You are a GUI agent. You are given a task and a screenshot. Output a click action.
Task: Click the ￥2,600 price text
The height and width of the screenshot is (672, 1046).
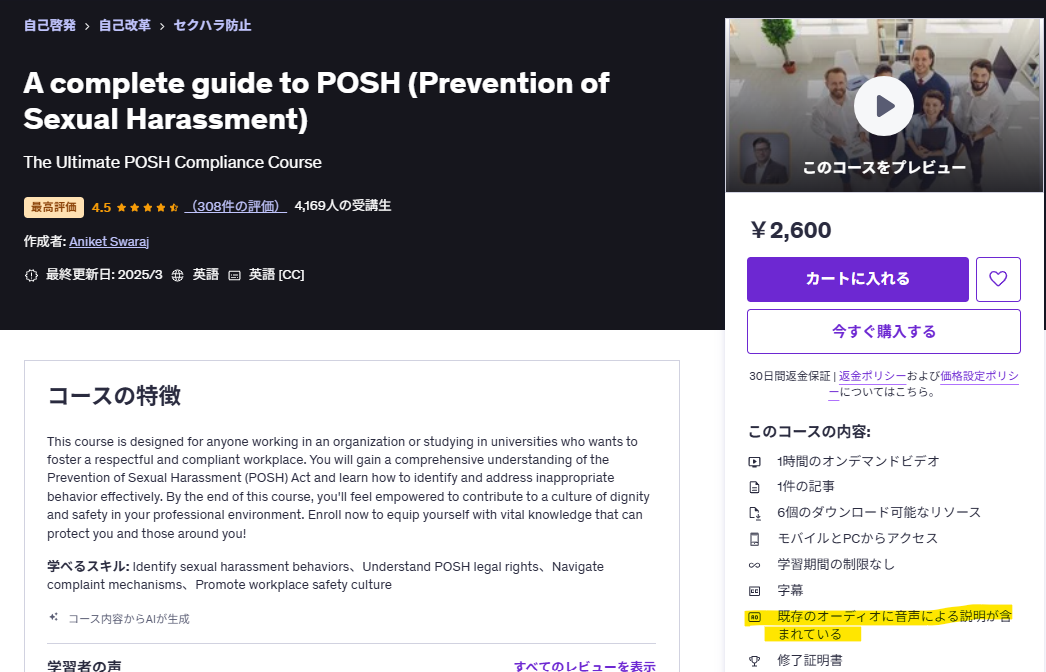coord(790,230)
